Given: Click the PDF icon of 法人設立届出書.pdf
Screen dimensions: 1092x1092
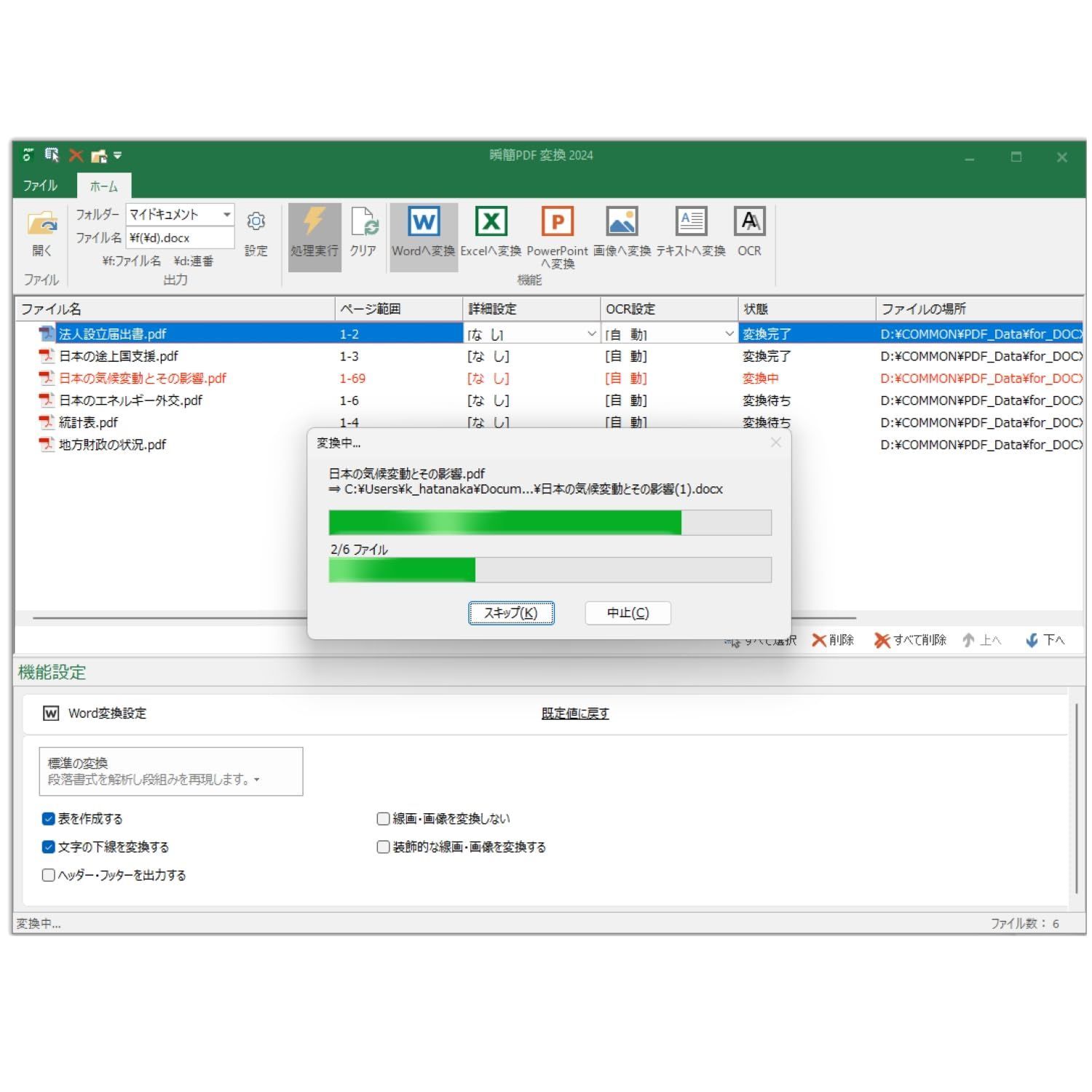Looking at the screenshot, I should pos(47,333).
